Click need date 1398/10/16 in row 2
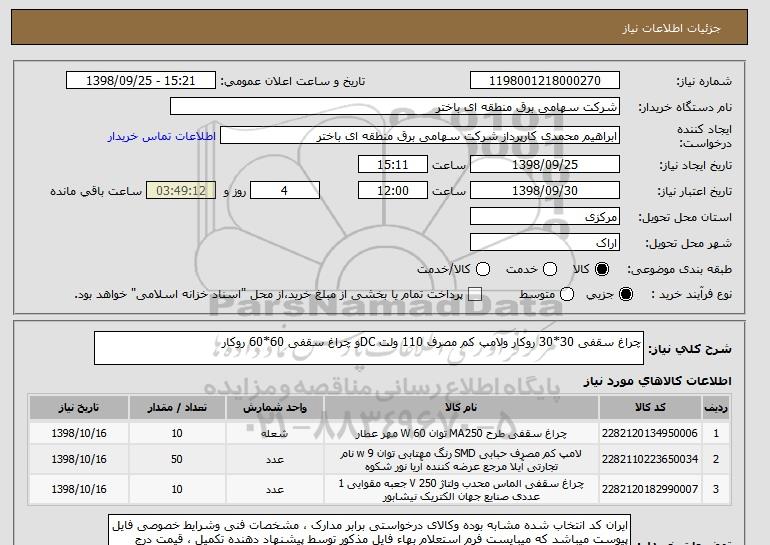This screenshot has height=545, width=770. tap(79, 459)
